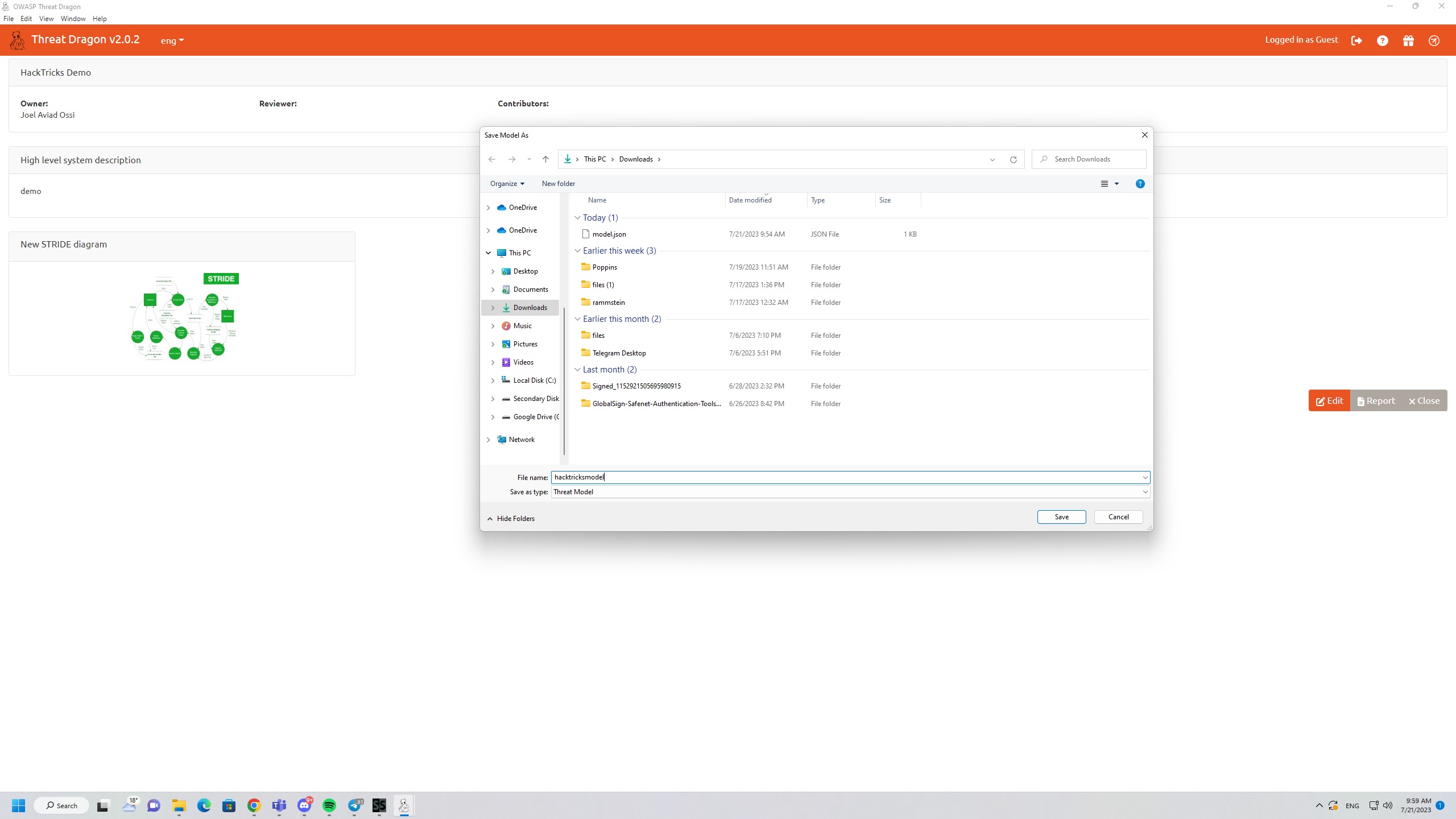Click the Threat Dragon logo icon
This screenshot has height=819, width=1456.
(x=18, y=40)
